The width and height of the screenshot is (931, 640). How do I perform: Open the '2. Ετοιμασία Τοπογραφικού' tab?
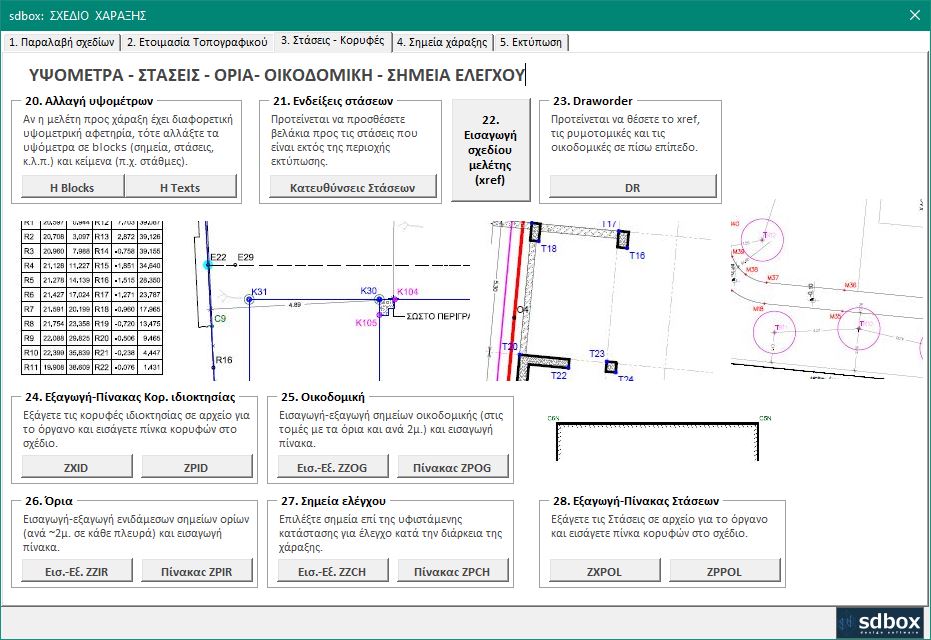[x=197, y=42]
